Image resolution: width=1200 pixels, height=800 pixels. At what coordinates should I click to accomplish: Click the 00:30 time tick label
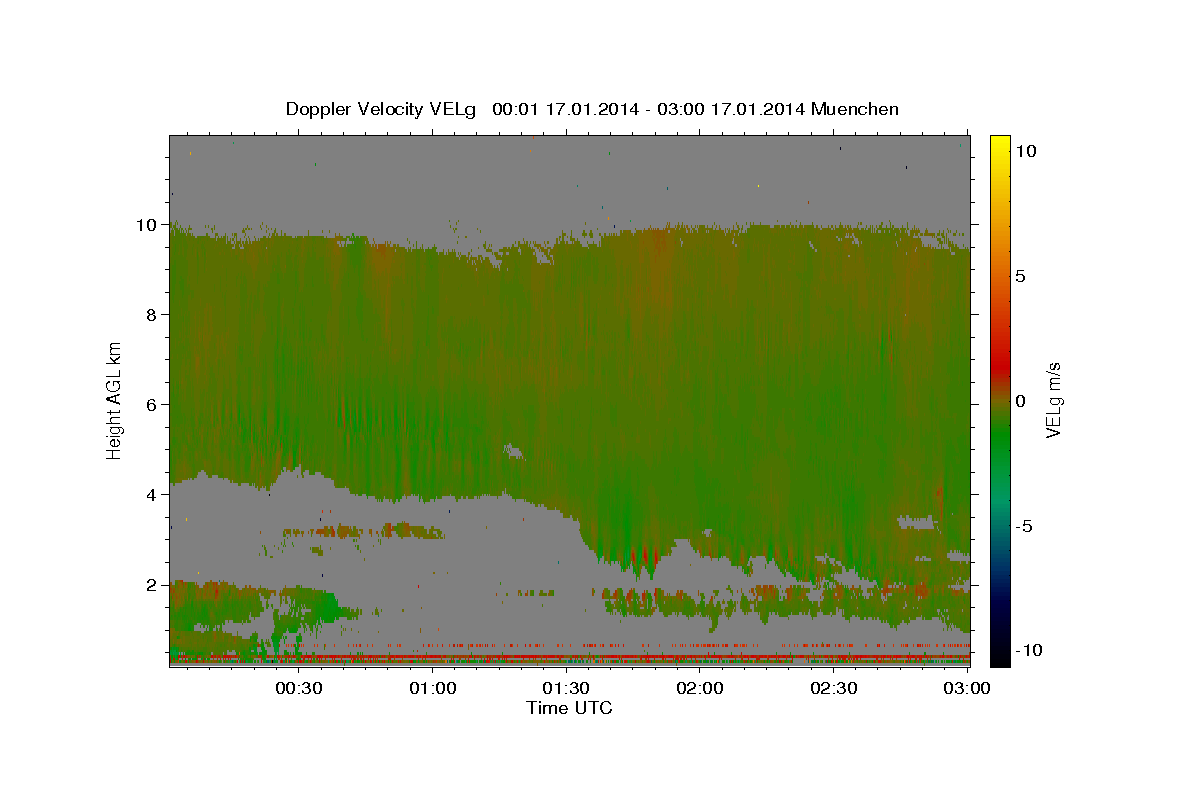click(x=299, y=688)
